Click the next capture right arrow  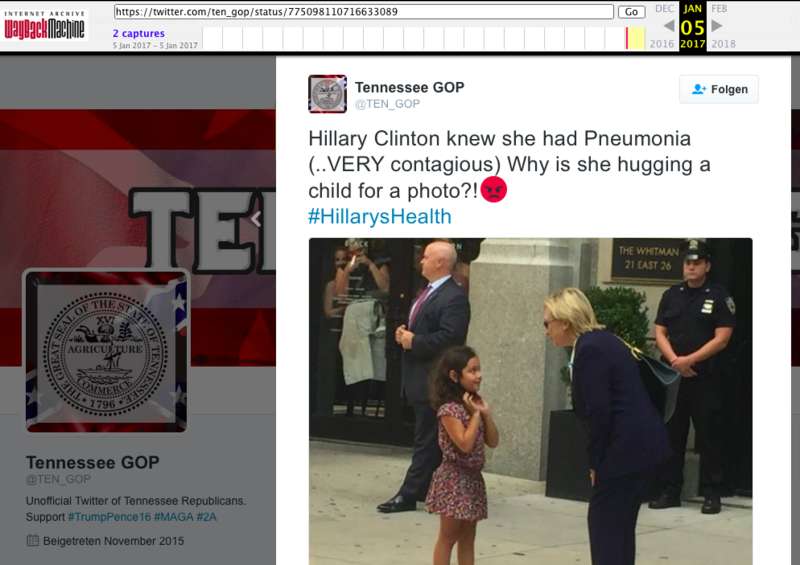(x=717, y=26)
